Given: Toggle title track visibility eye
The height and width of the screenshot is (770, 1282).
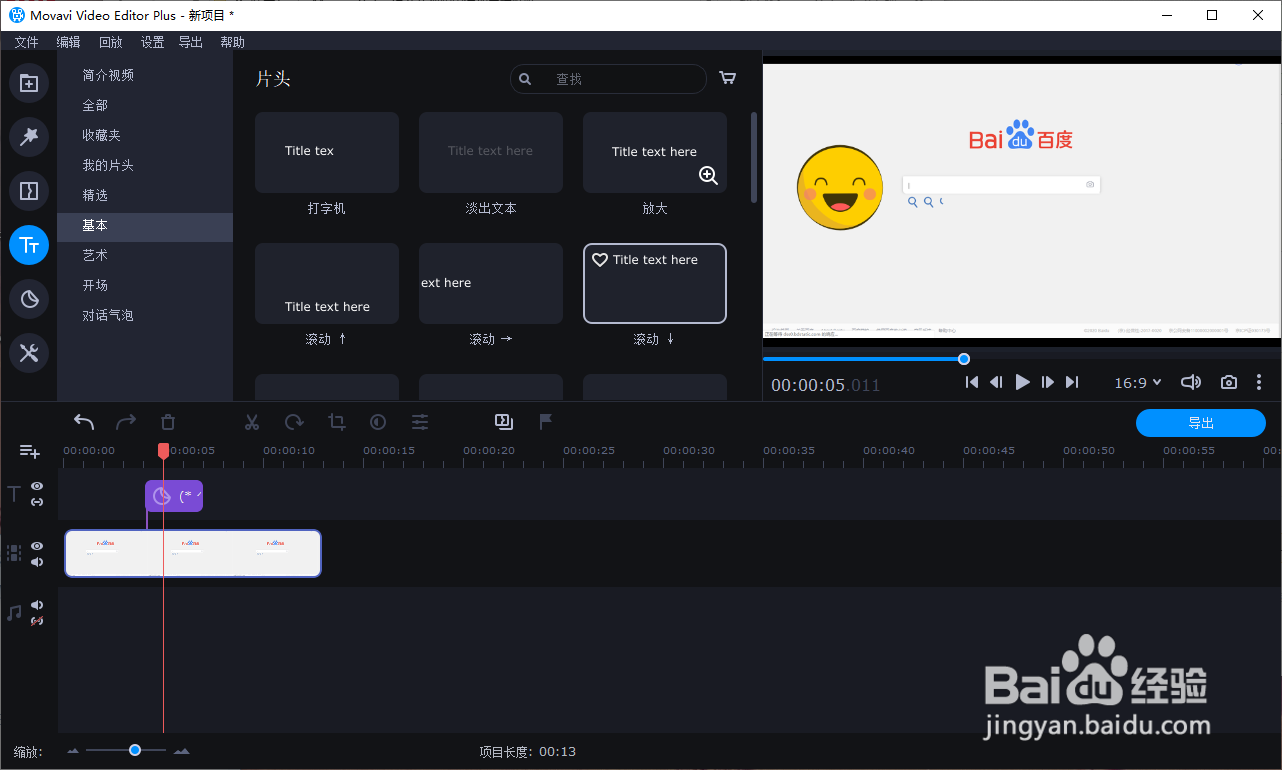Looking at the screenshot, I should [37, 486].
